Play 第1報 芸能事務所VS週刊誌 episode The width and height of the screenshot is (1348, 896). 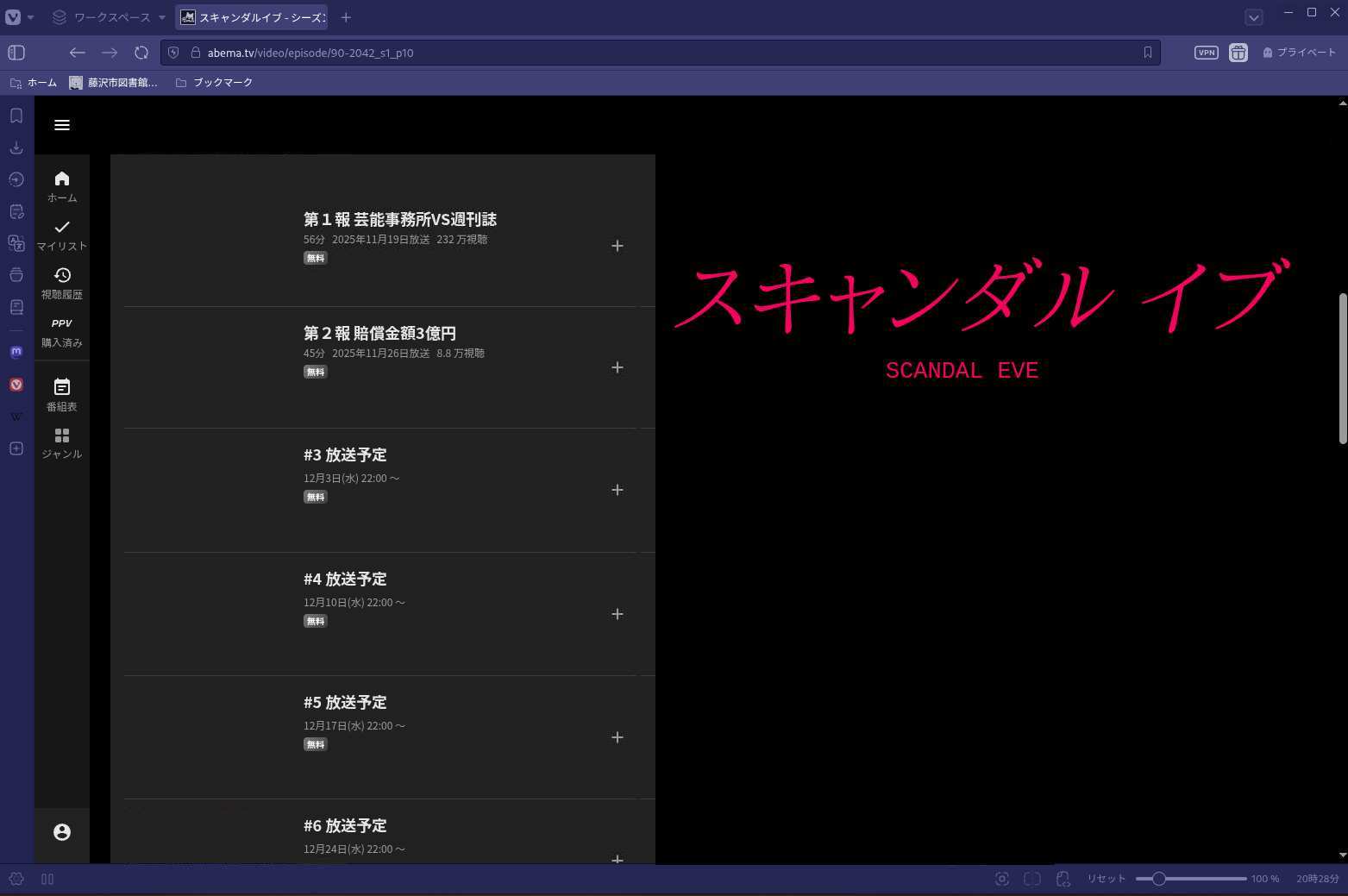point(399,219)
